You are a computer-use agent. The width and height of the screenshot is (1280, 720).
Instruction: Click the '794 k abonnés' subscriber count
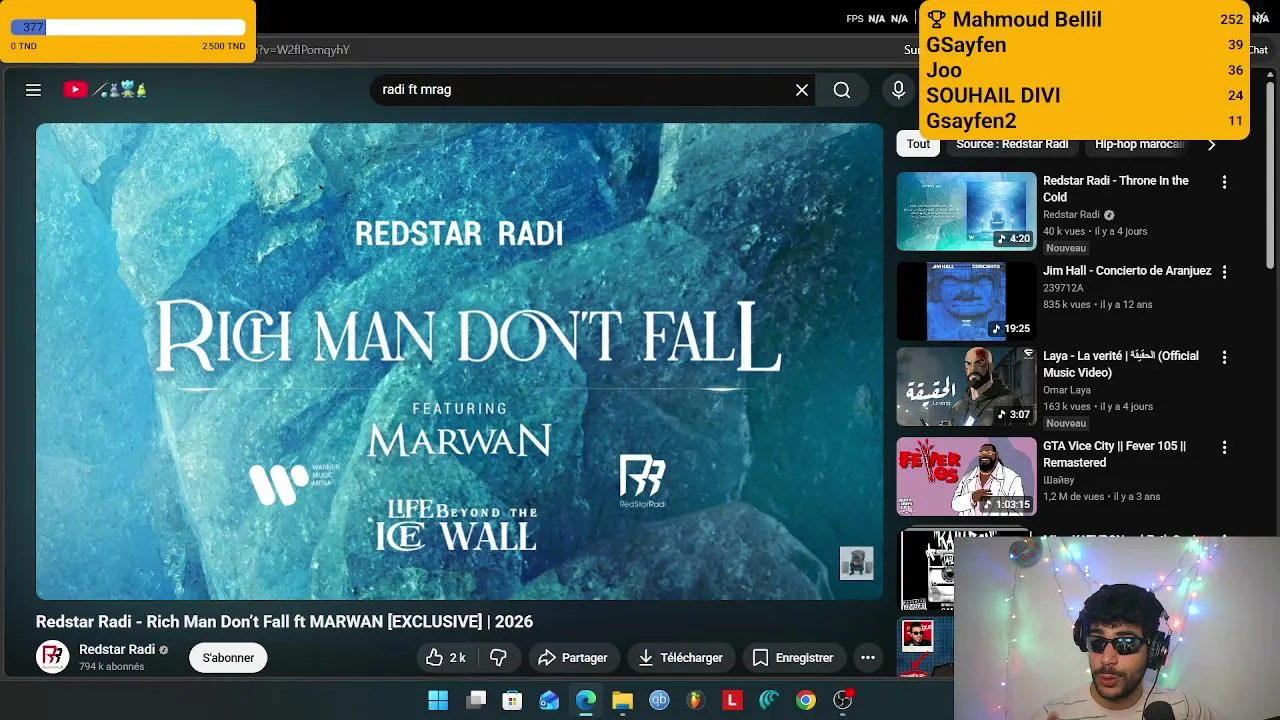[112, 667]
